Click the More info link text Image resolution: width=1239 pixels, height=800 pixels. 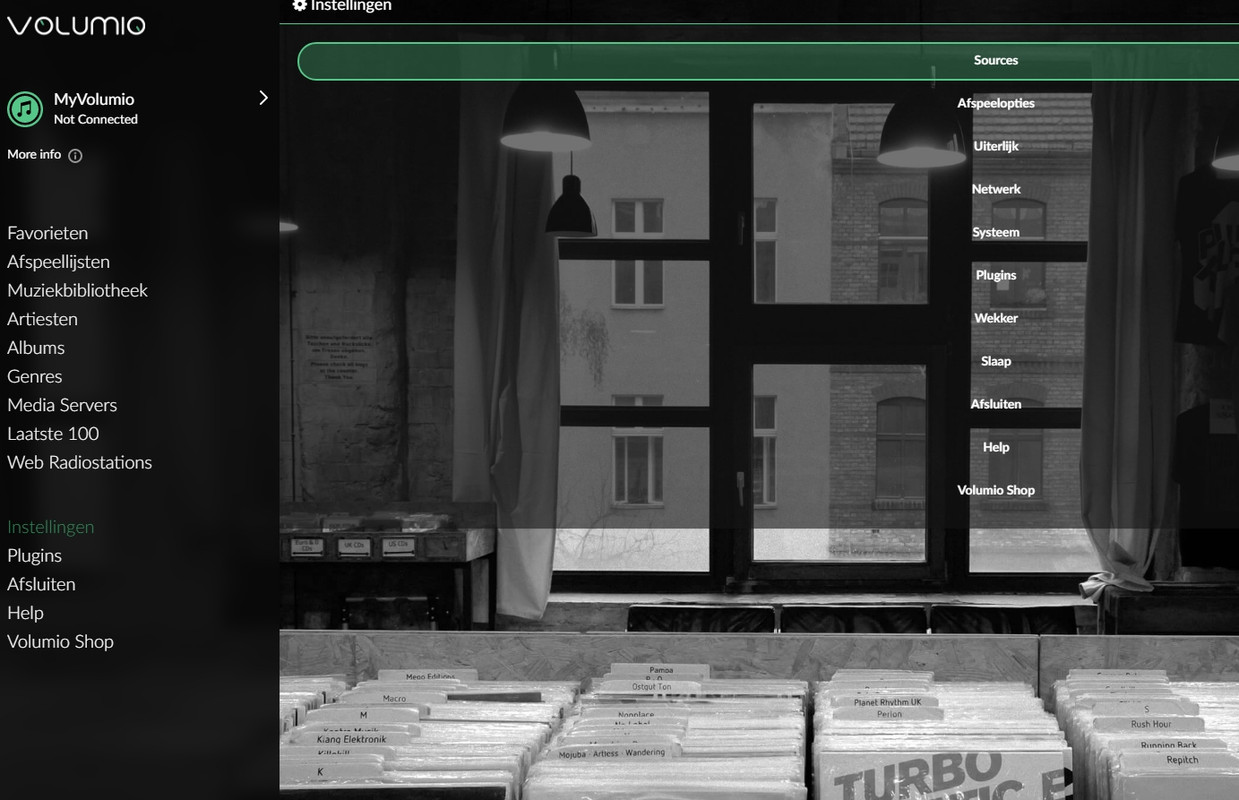click(34, 155)
